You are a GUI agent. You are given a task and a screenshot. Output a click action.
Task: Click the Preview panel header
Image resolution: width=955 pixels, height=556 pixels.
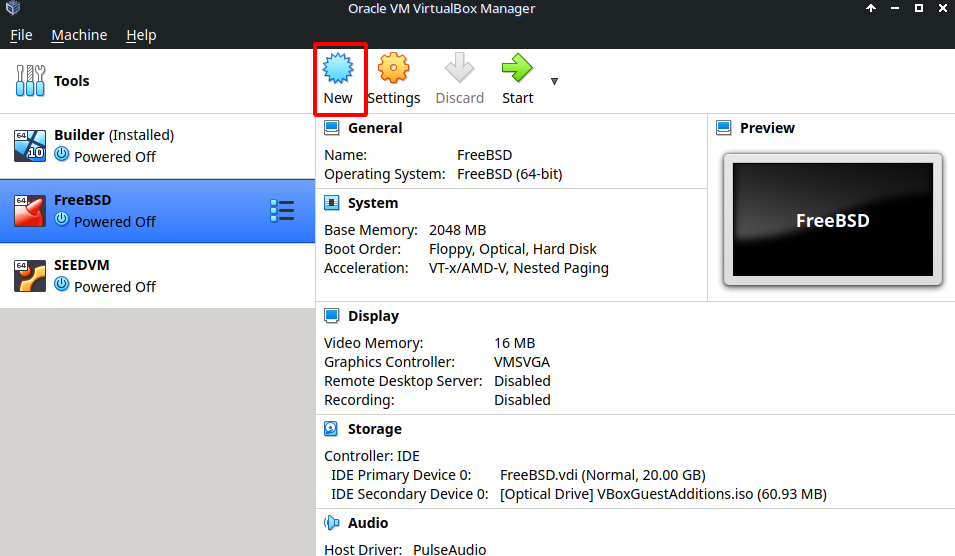tap(767, 128)
